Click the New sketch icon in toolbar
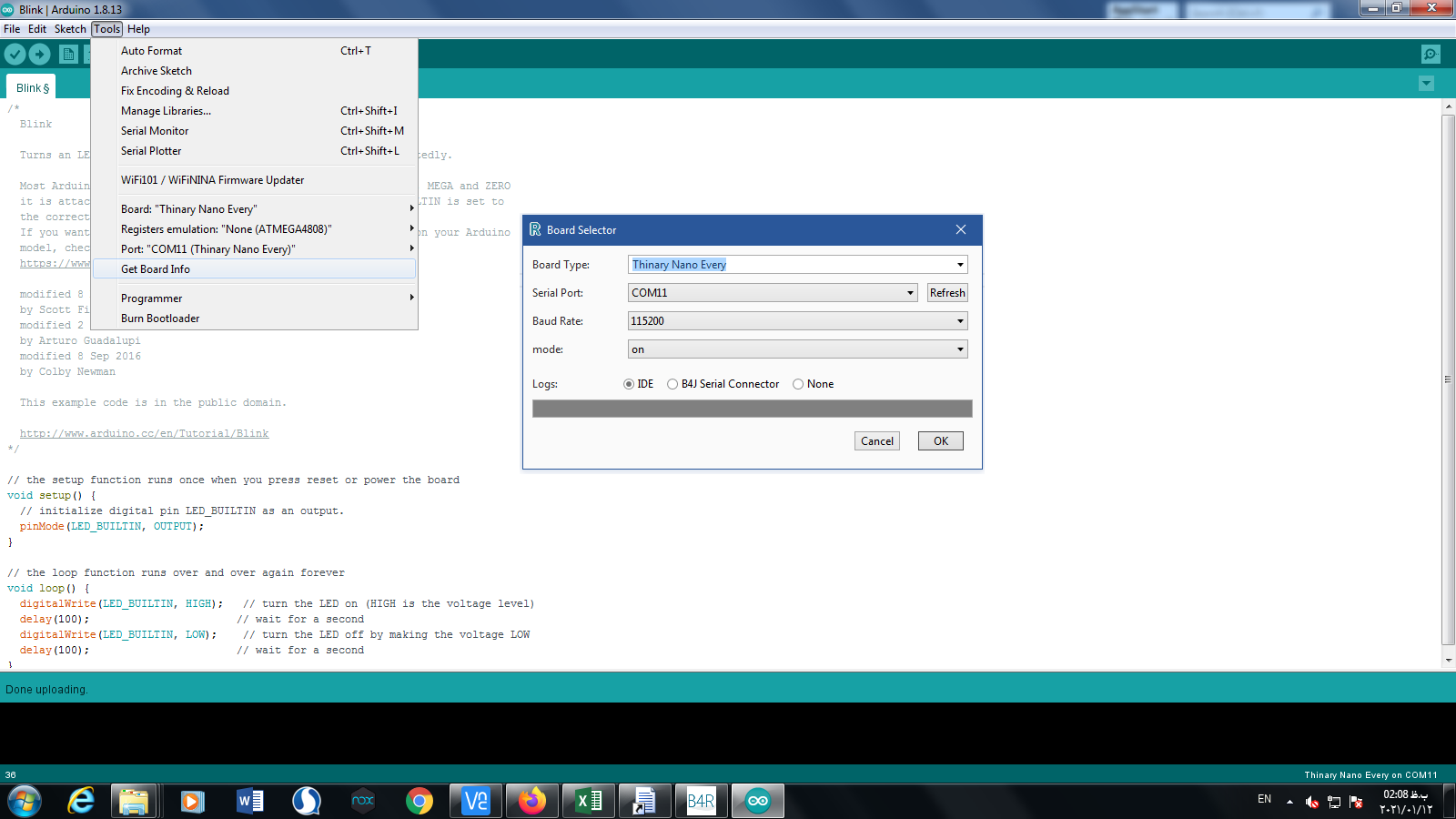Image resolution: width=1456 pixels, height=819 pixels. (68, 55)
